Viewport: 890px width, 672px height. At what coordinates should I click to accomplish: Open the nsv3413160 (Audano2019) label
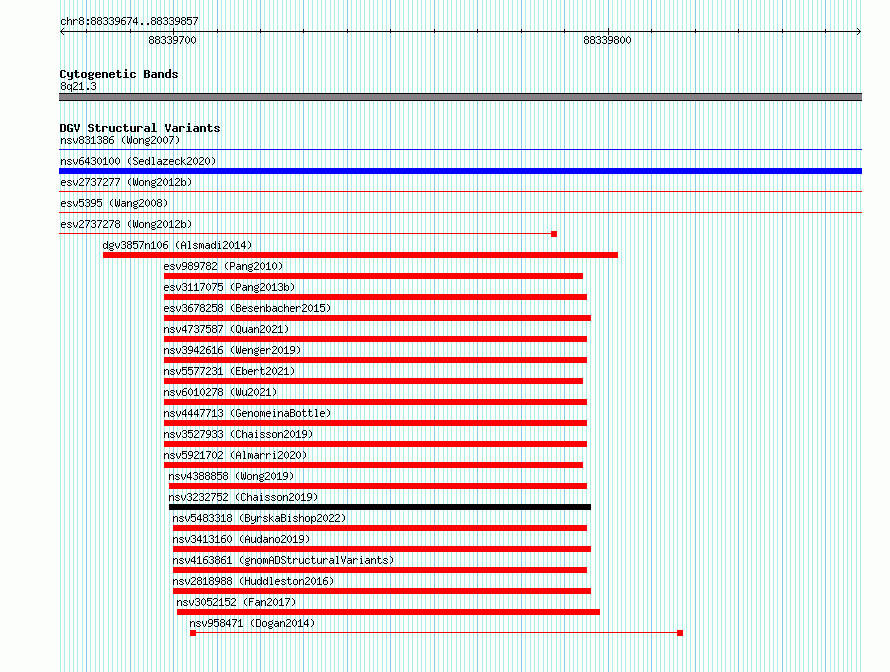point(241,539)
